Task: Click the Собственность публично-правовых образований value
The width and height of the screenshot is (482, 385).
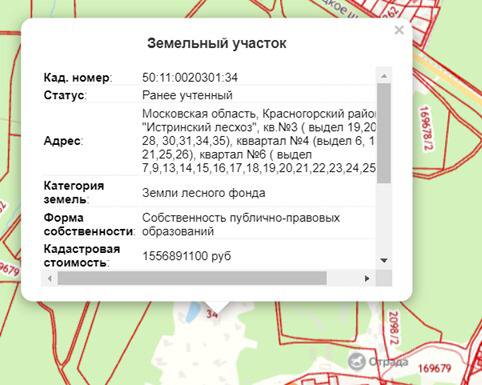Action: [x=241, y=224]
